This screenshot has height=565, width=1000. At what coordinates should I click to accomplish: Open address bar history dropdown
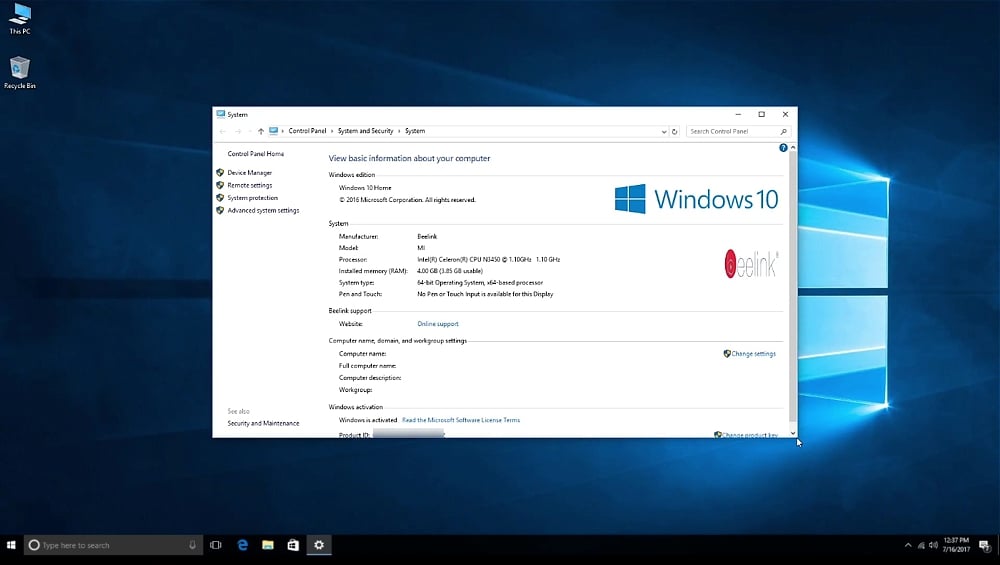point(664,131)
